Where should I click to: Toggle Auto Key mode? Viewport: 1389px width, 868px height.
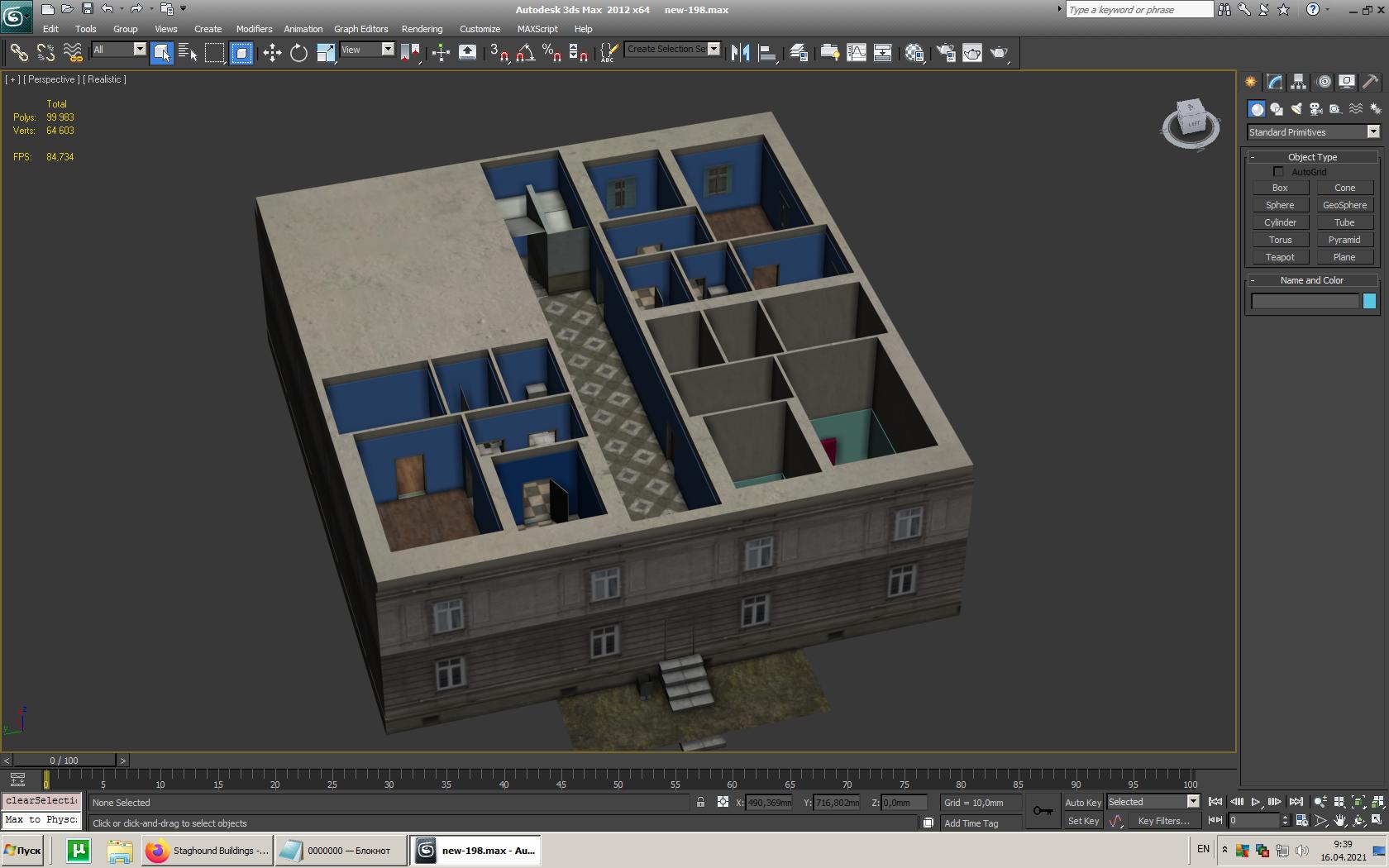[1083, 803]
